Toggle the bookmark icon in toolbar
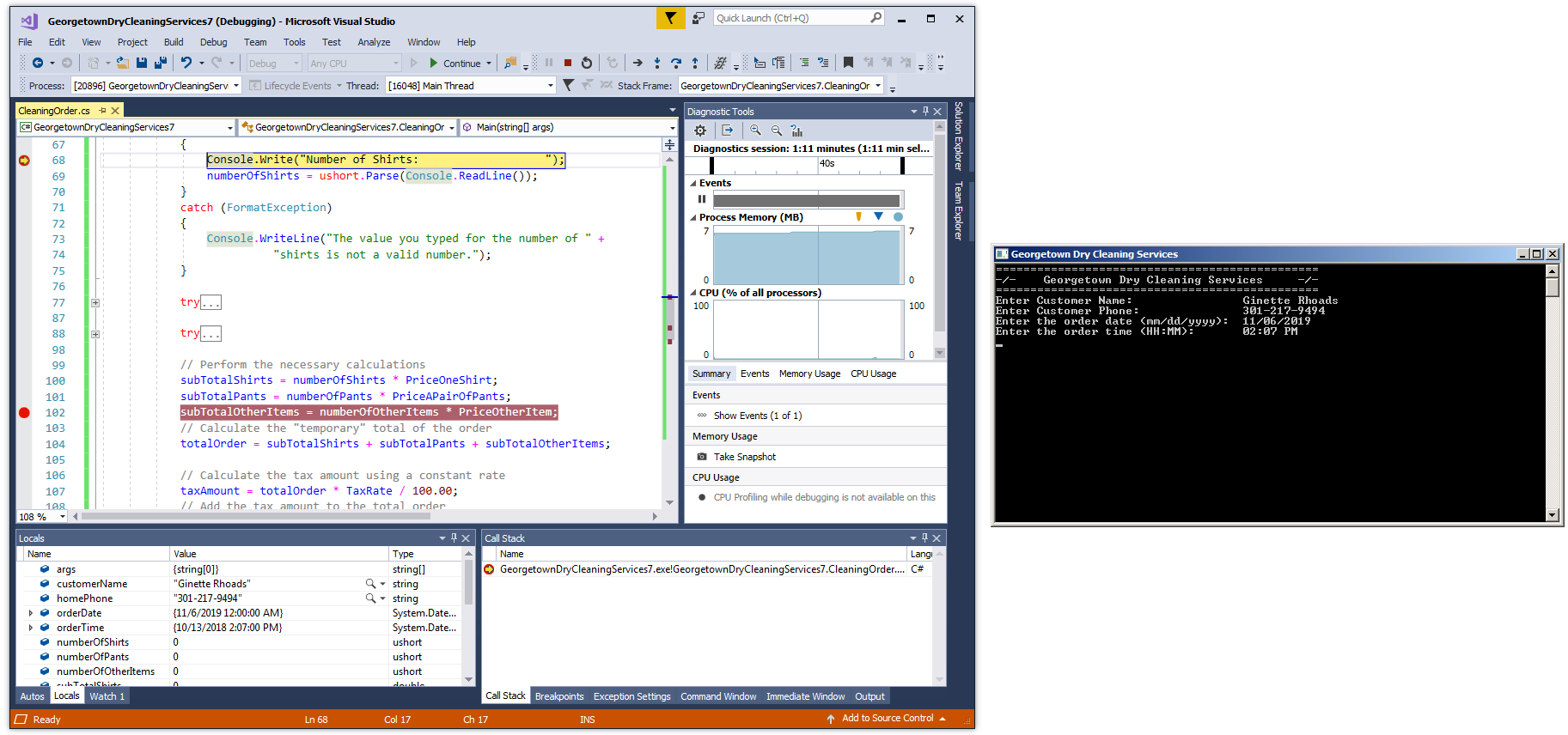Screen dimensions: 1568x735 pos(848,63)
